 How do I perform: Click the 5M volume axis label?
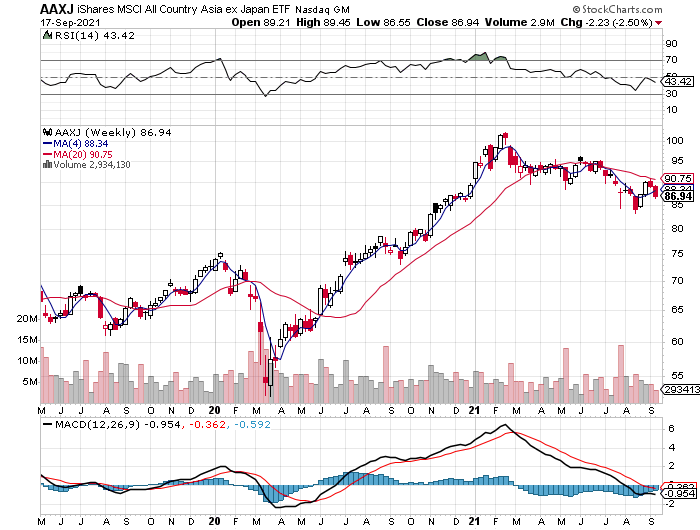click(x=29, y=382)
